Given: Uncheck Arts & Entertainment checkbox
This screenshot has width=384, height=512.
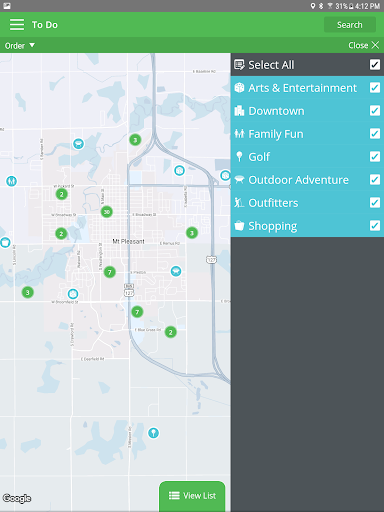Looking at the screenshot, I should [x=375, y=87].
